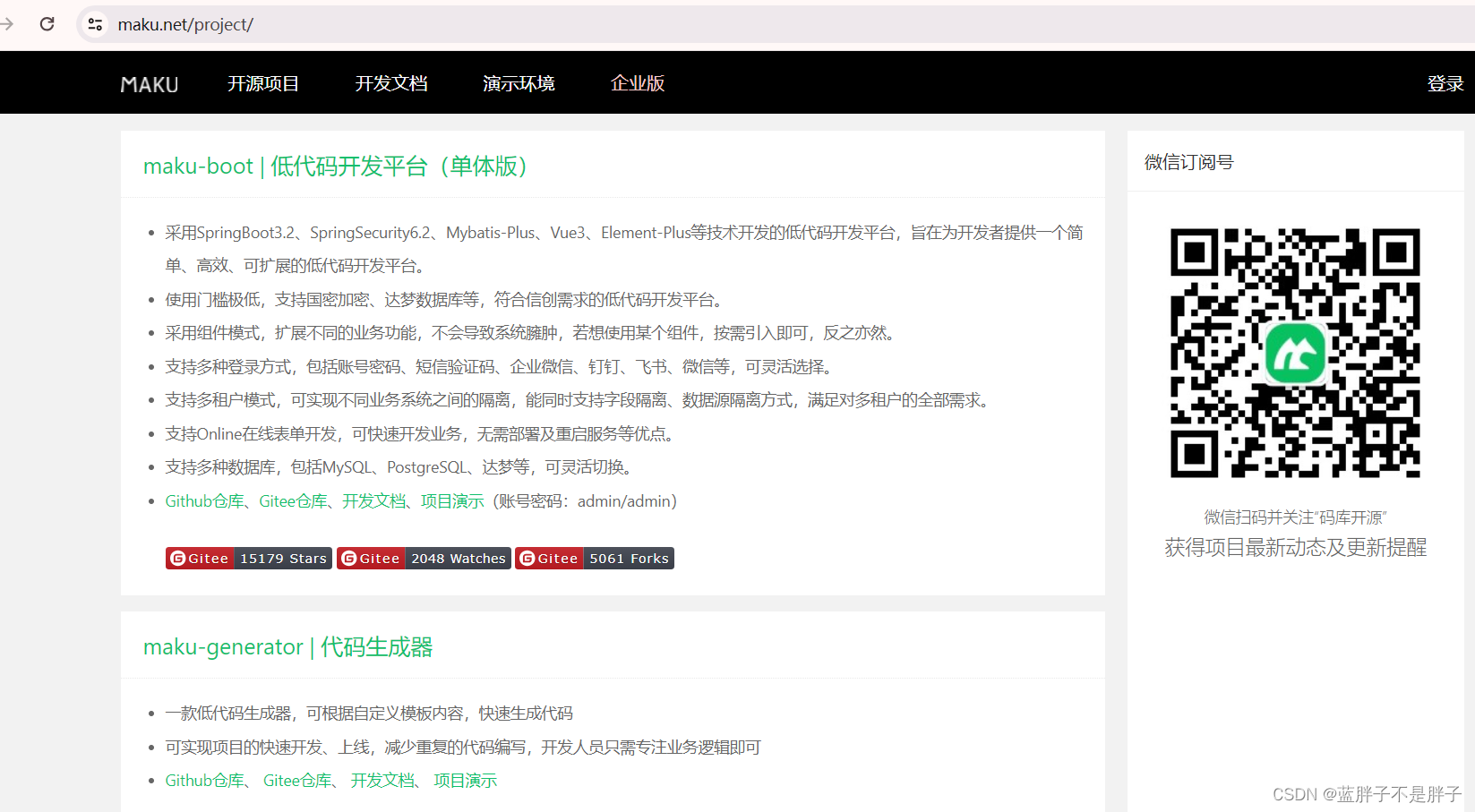Click Gitee logo on Stars badge
The image size is (1475, 812).
[178, 558]
